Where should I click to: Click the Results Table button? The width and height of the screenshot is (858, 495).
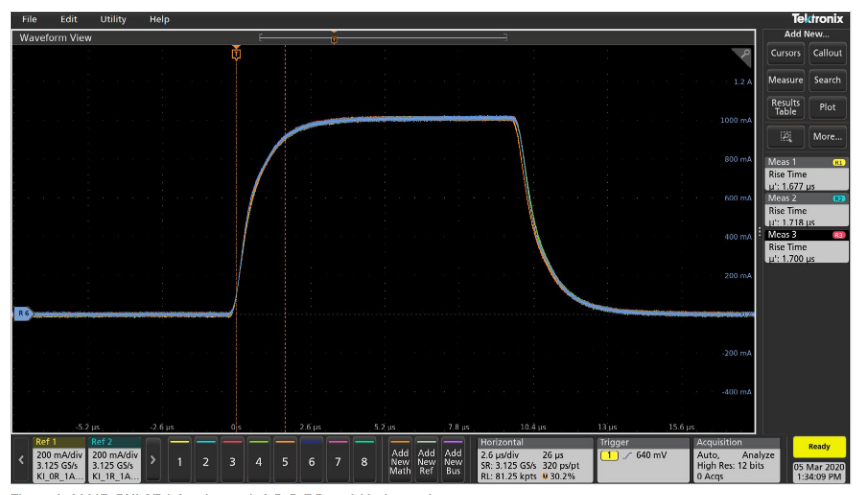pos(786,107)
